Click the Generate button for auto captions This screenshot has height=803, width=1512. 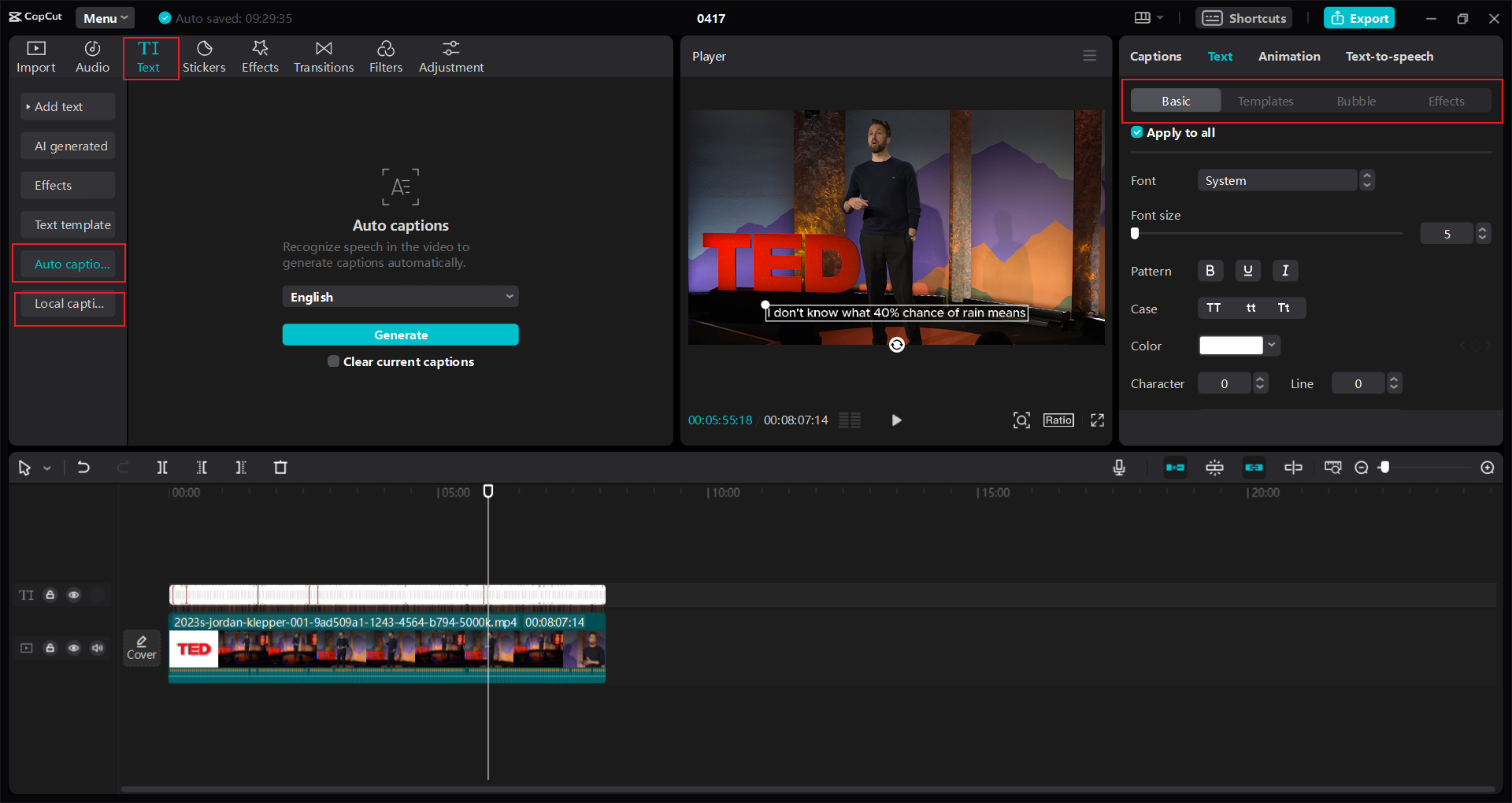click(x=400, y=335)
